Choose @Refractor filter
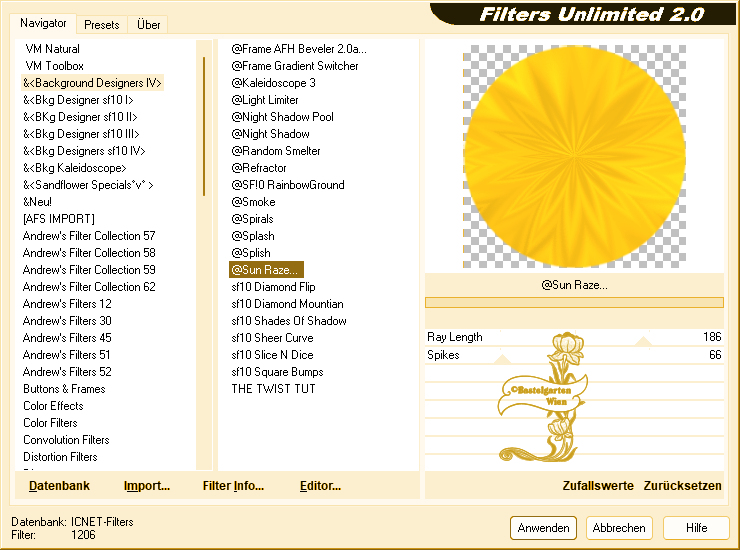The width and height of the screenshot is (740, 550). 259,168
